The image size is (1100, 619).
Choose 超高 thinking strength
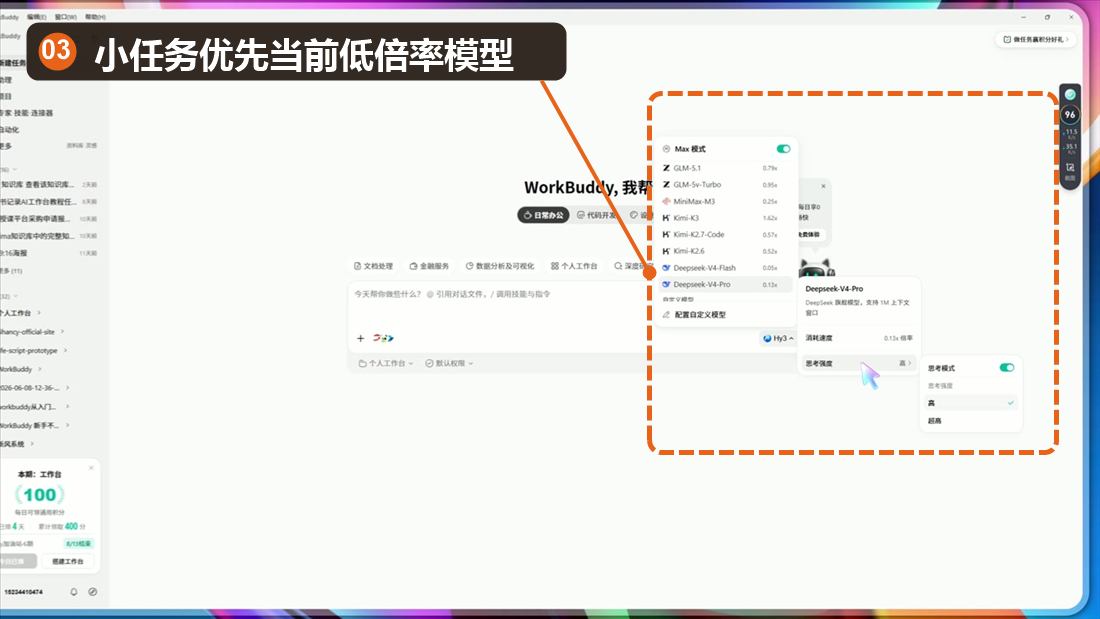970,421
